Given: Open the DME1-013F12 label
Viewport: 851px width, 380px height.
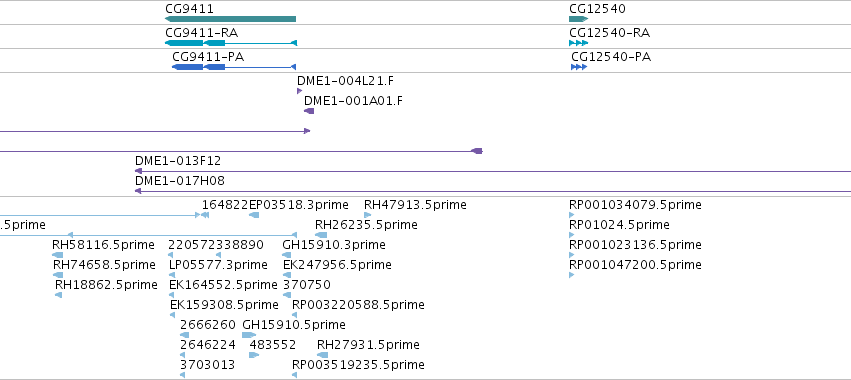Looking at the screenshot, I should click(x=178, y=161).
